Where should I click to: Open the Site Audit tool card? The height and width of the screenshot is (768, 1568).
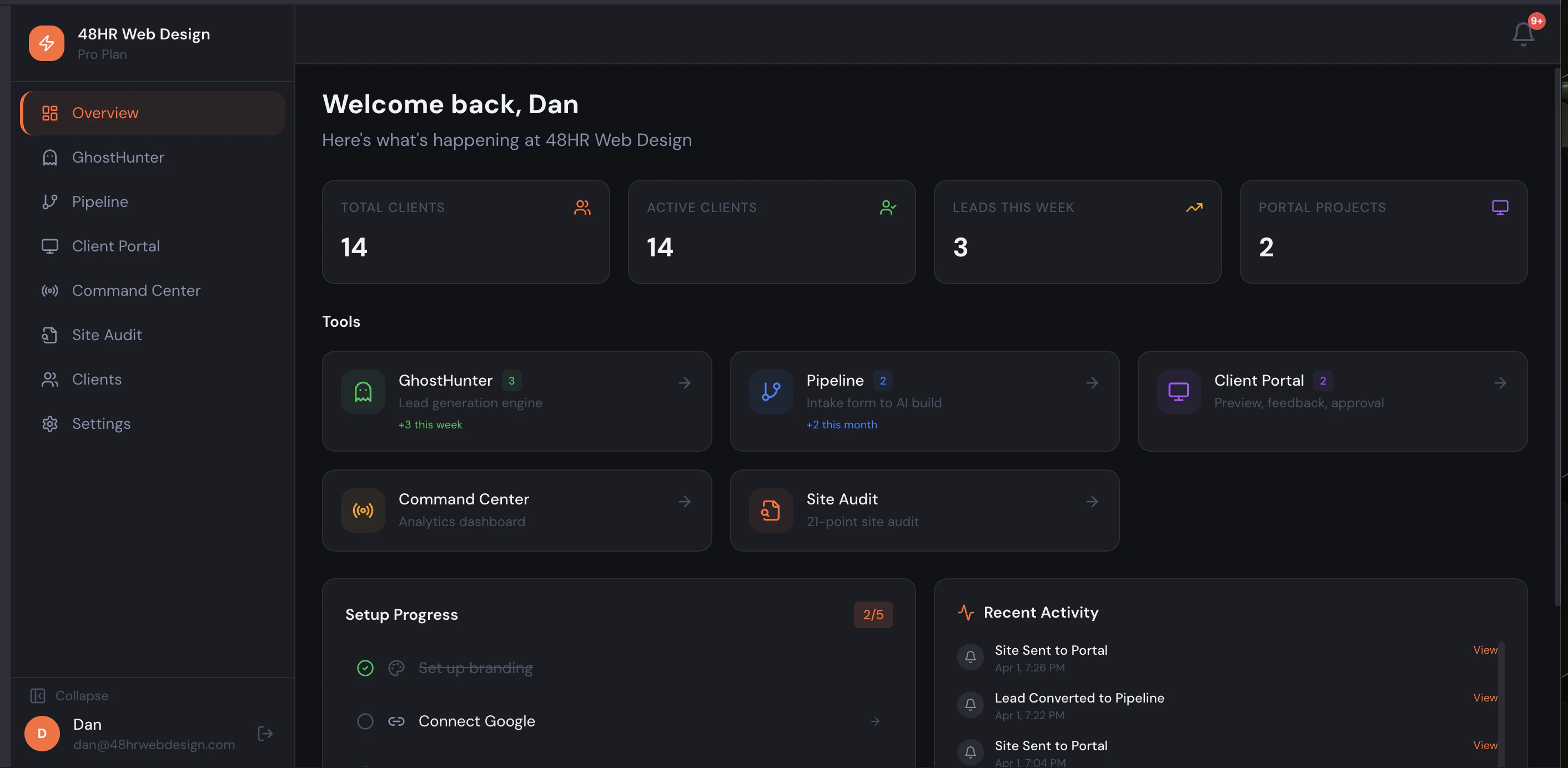click(x=924, y=510)
